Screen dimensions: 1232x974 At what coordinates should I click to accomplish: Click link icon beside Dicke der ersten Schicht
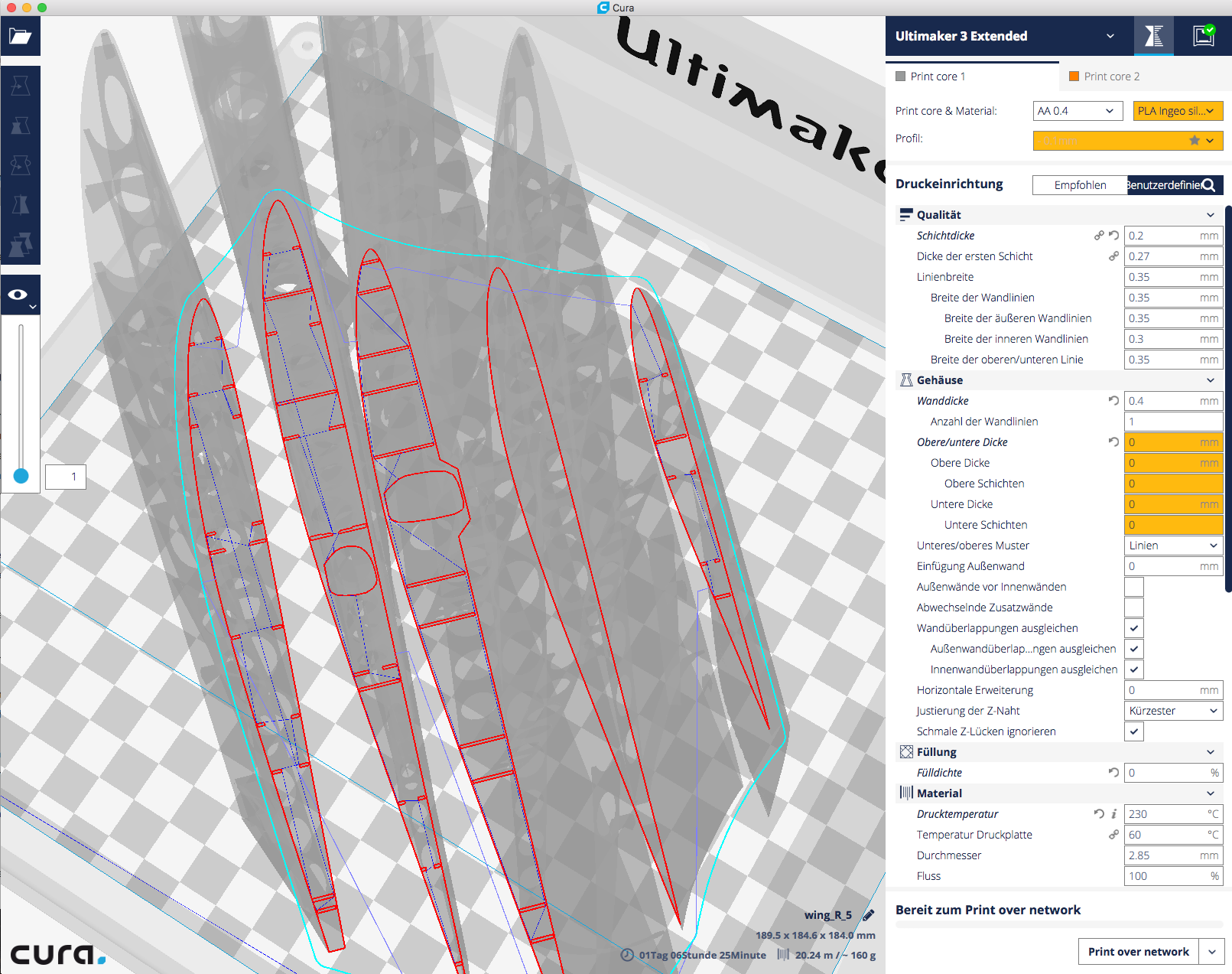1113,256
